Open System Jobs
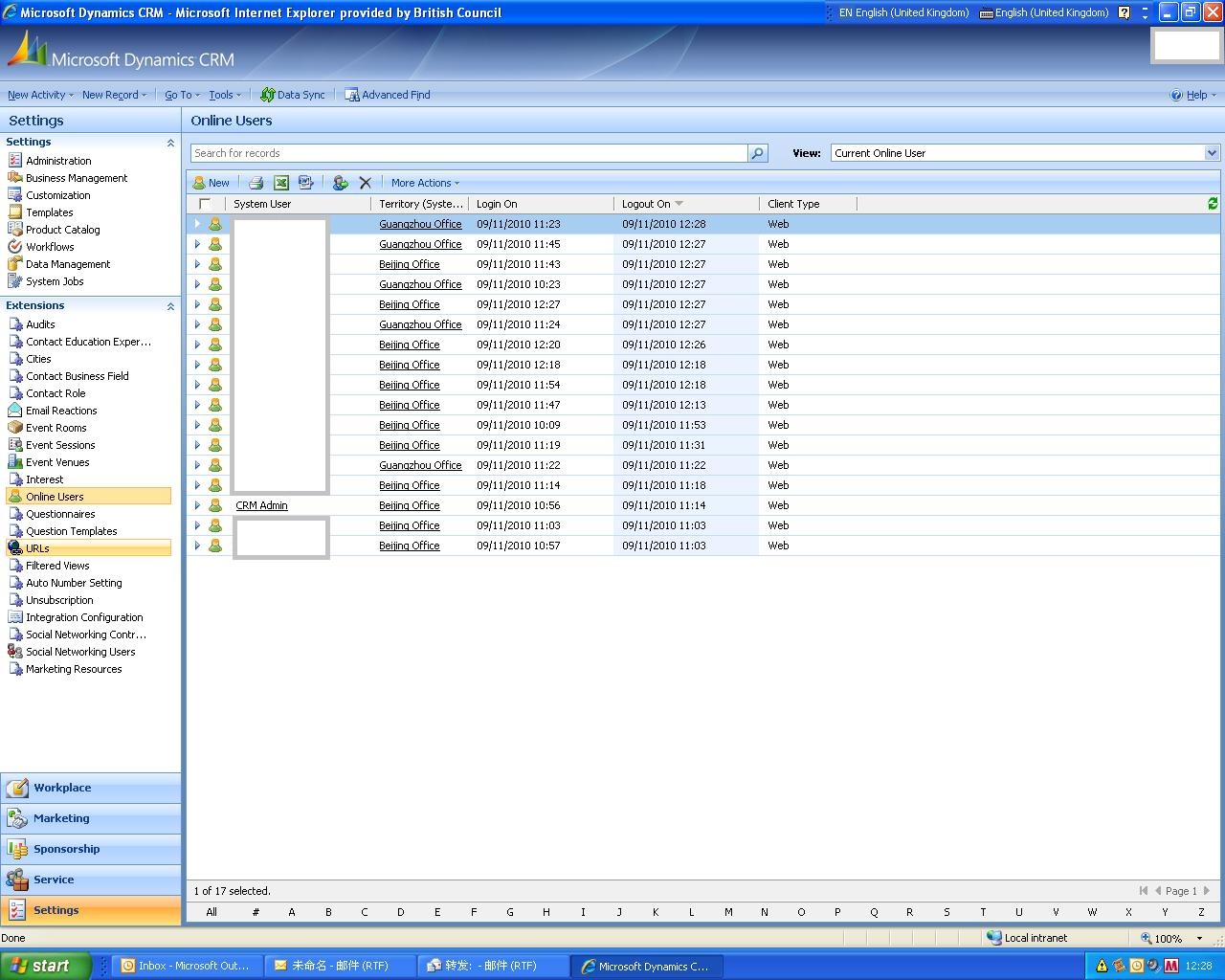The width and height of the screenshot is (1225, 980). tap(55, 281)
